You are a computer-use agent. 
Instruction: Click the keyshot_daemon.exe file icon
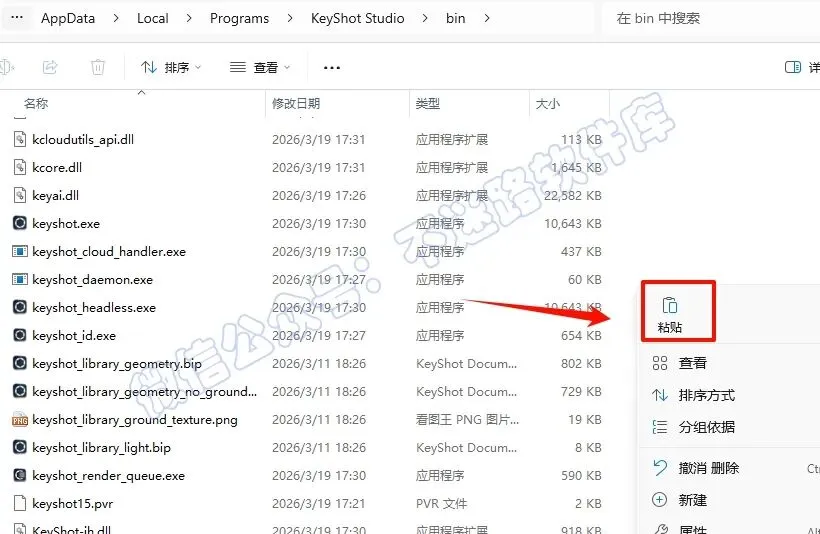coord(19,279)
